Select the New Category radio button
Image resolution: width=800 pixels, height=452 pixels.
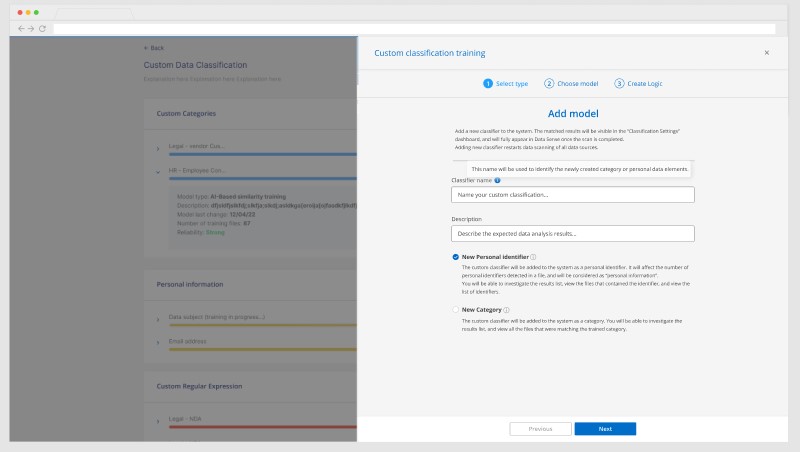click(456, 310)
